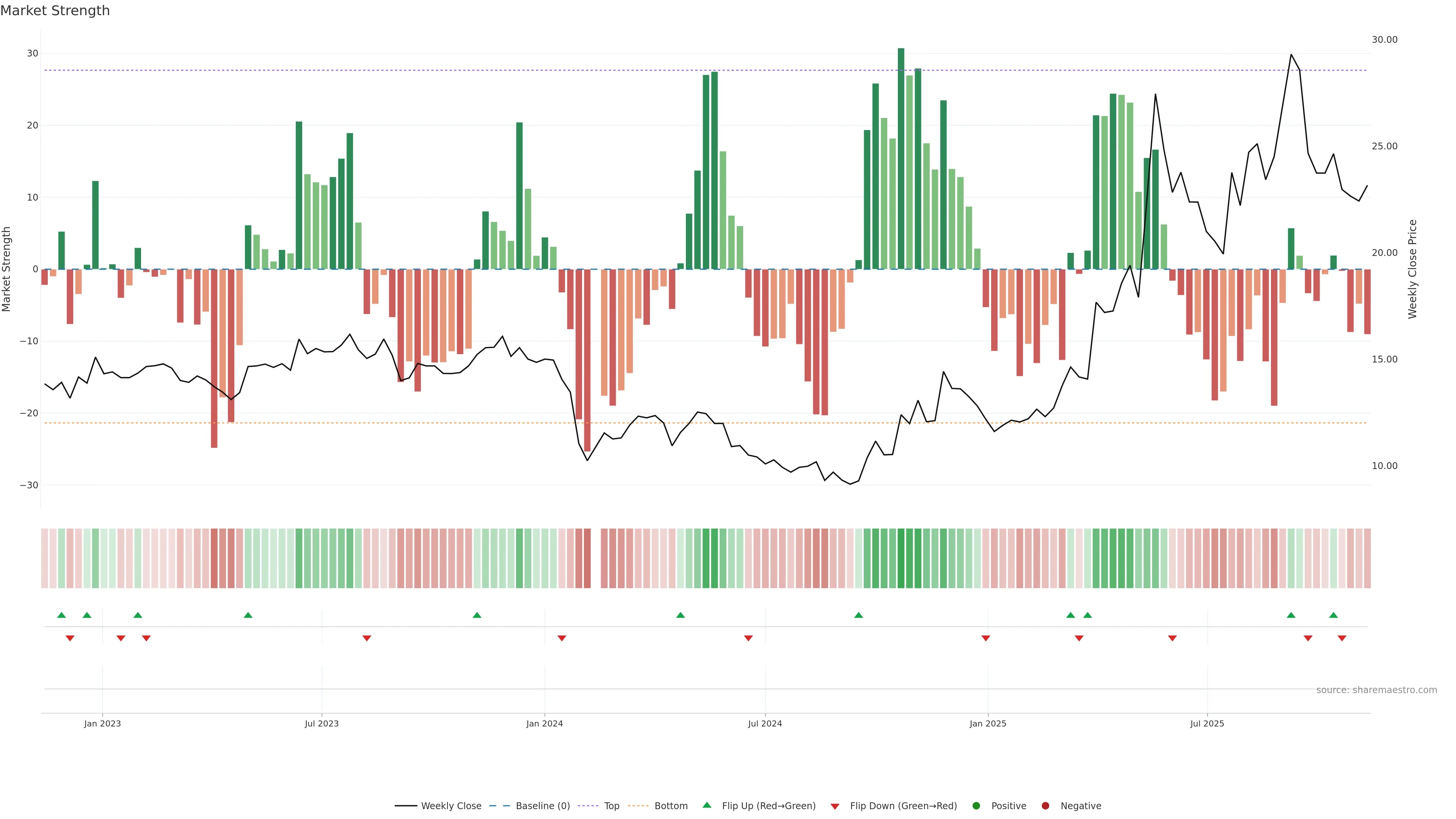Click the Negative red circle legend icon
The width and height of the screenshot is (1456, 819).
click(x=1045, y=806)
